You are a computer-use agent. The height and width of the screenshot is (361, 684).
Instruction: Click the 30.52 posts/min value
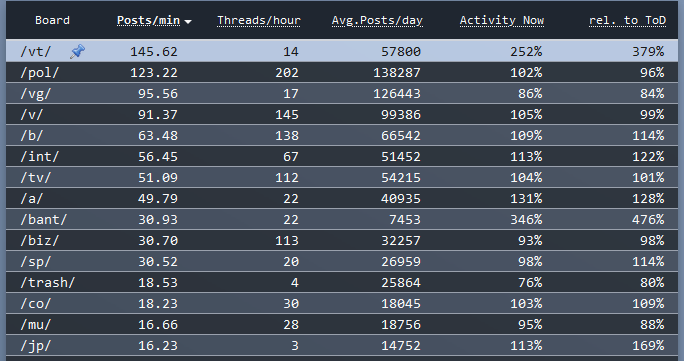tap(158, 261)
